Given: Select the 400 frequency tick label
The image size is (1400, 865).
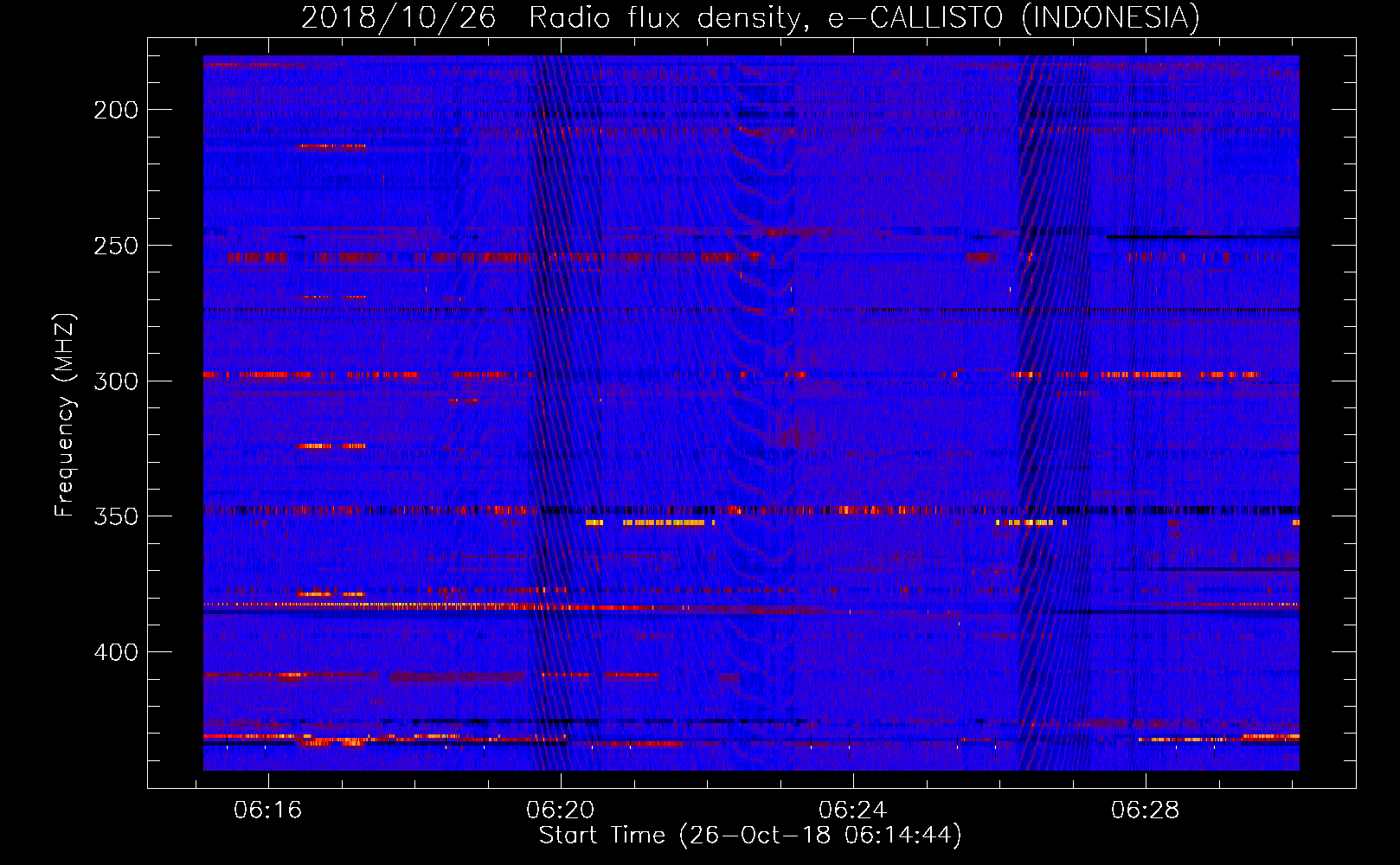Looking at the screenshot, I should (116, 652).
